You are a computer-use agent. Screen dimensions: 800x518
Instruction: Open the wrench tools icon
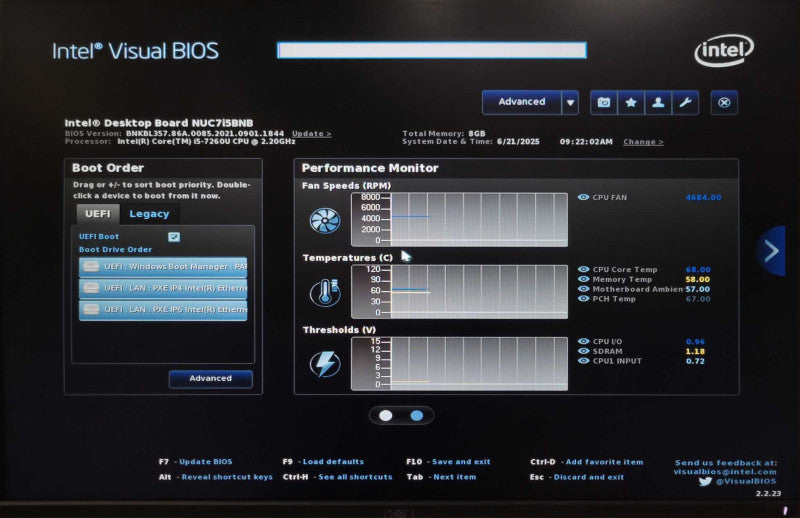(685, 103)
